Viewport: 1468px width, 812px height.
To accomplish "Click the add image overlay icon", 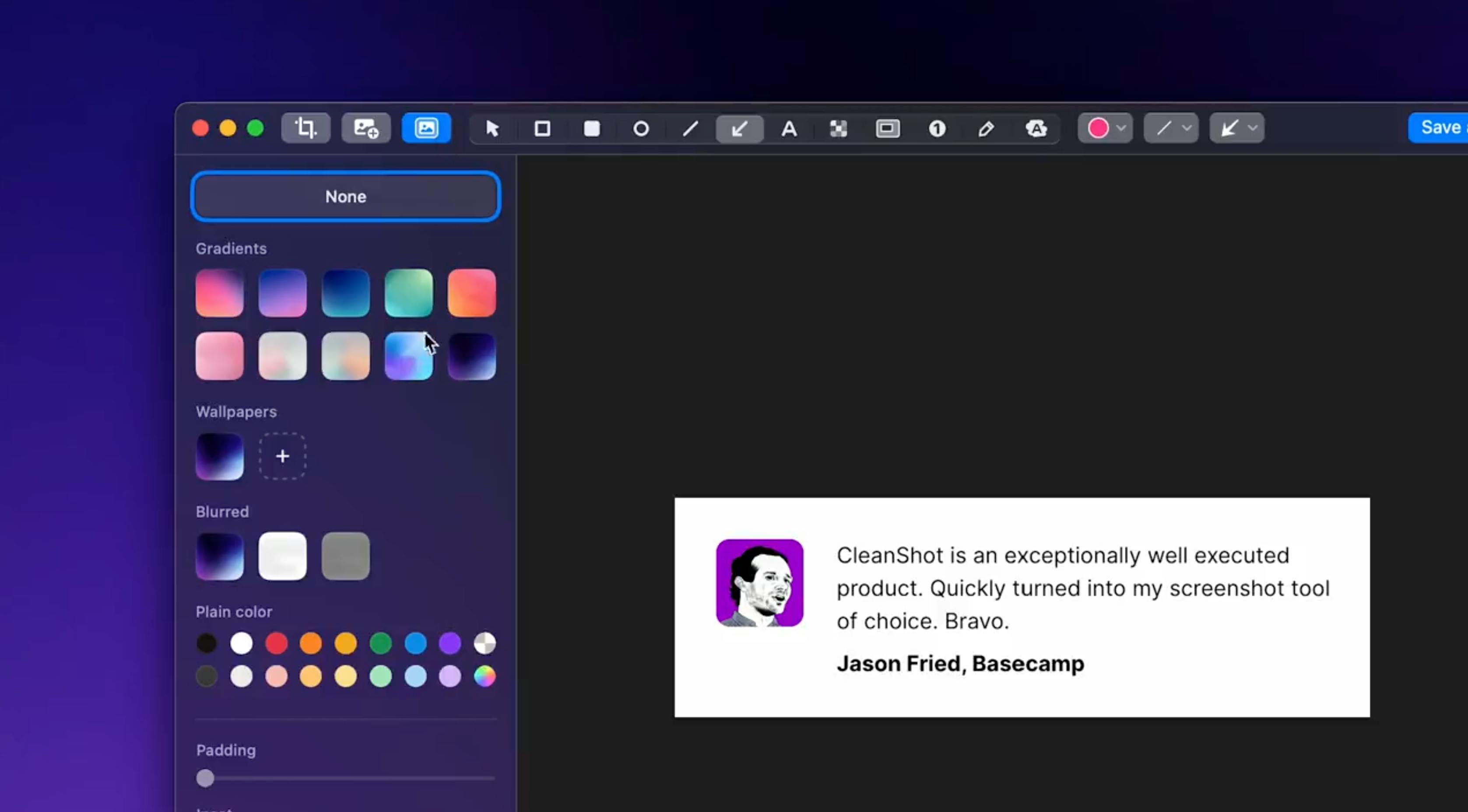I will (366, 128).
